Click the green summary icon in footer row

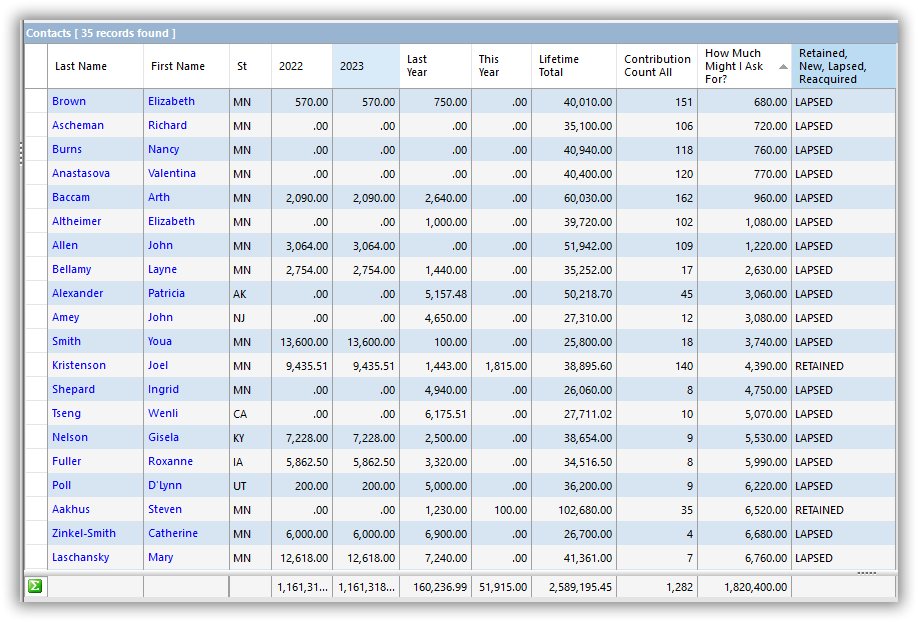[x=35, y=586]
